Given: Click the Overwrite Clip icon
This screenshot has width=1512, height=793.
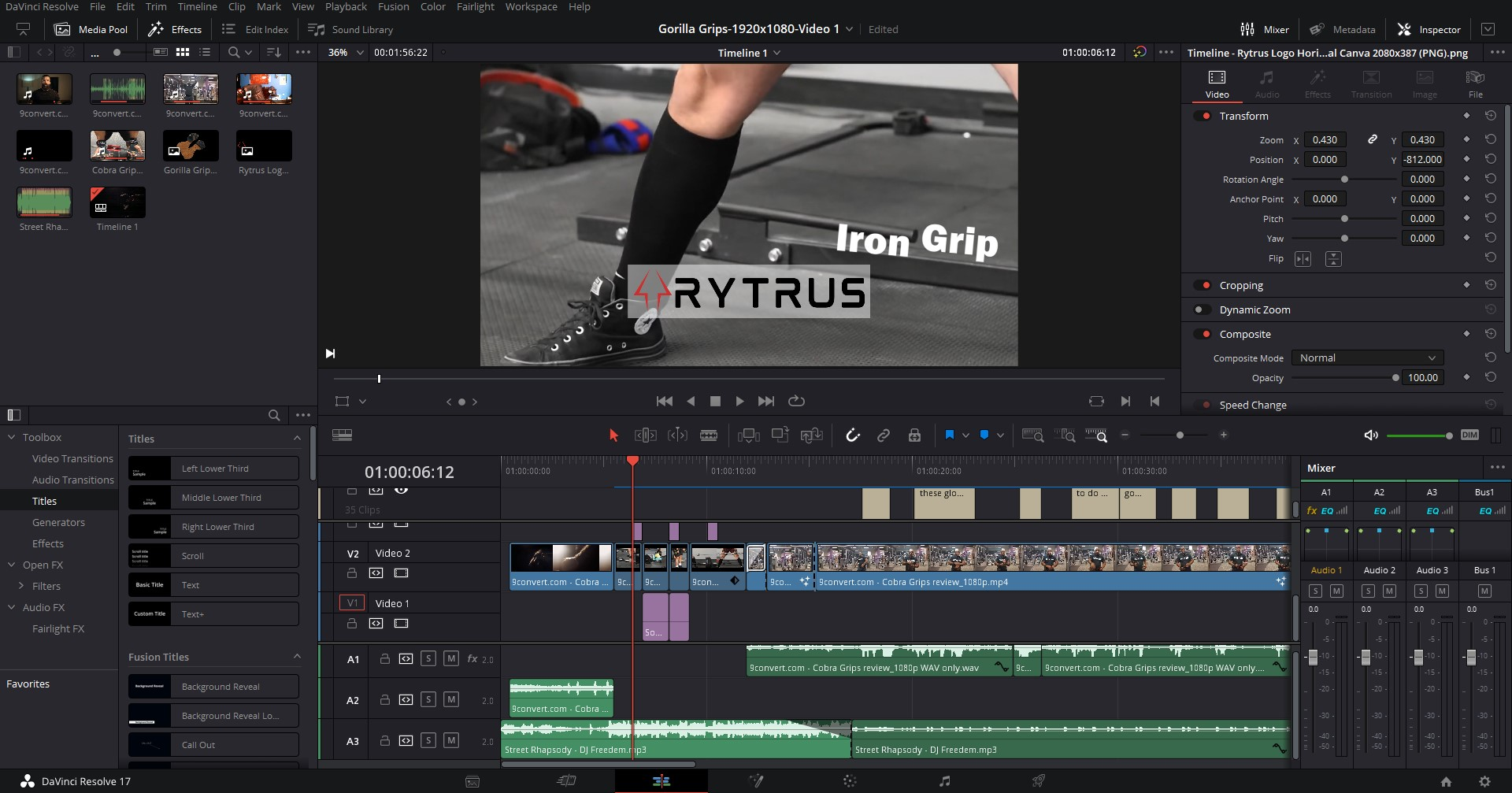Looking at the screenshot, I should click(780, 435).
